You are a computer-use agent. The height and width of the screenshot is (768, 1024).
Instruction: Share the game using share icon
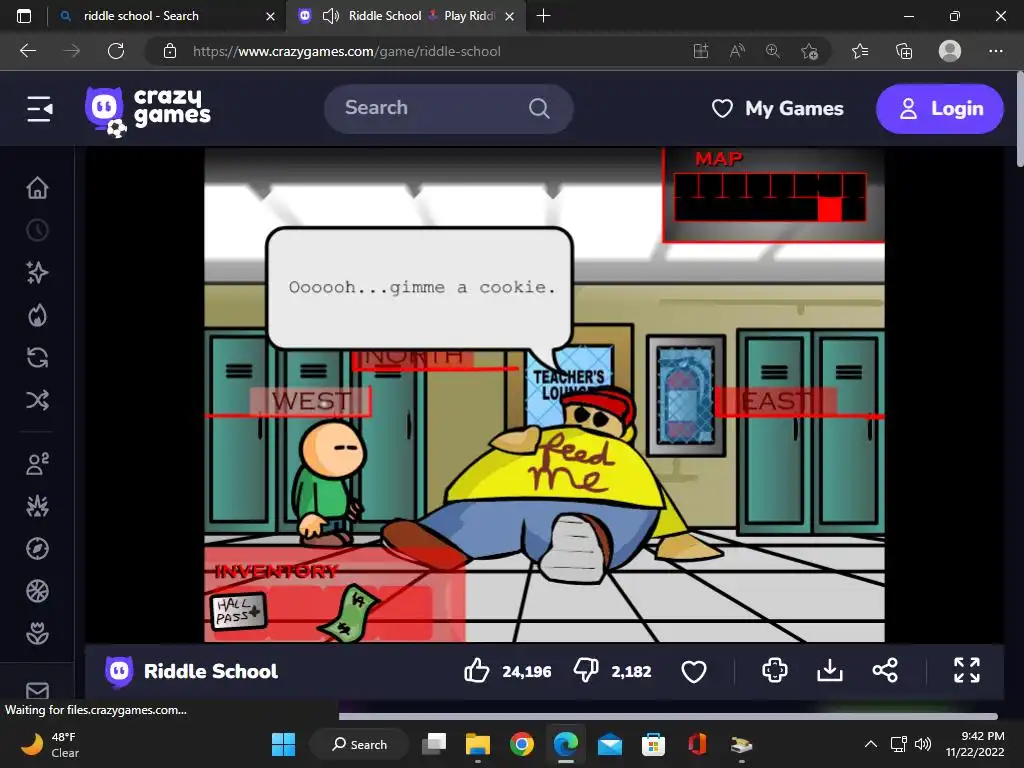(x=885, y=671)
